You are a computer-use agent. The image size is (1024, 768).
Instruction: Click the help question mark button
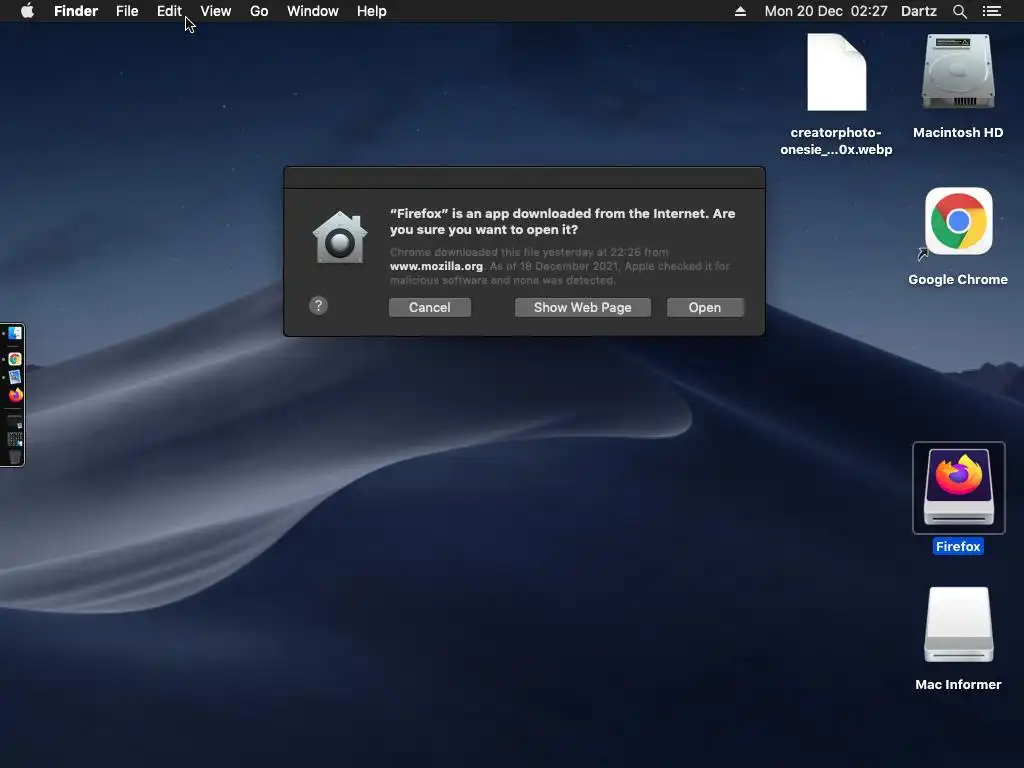(x=318, y=306)
